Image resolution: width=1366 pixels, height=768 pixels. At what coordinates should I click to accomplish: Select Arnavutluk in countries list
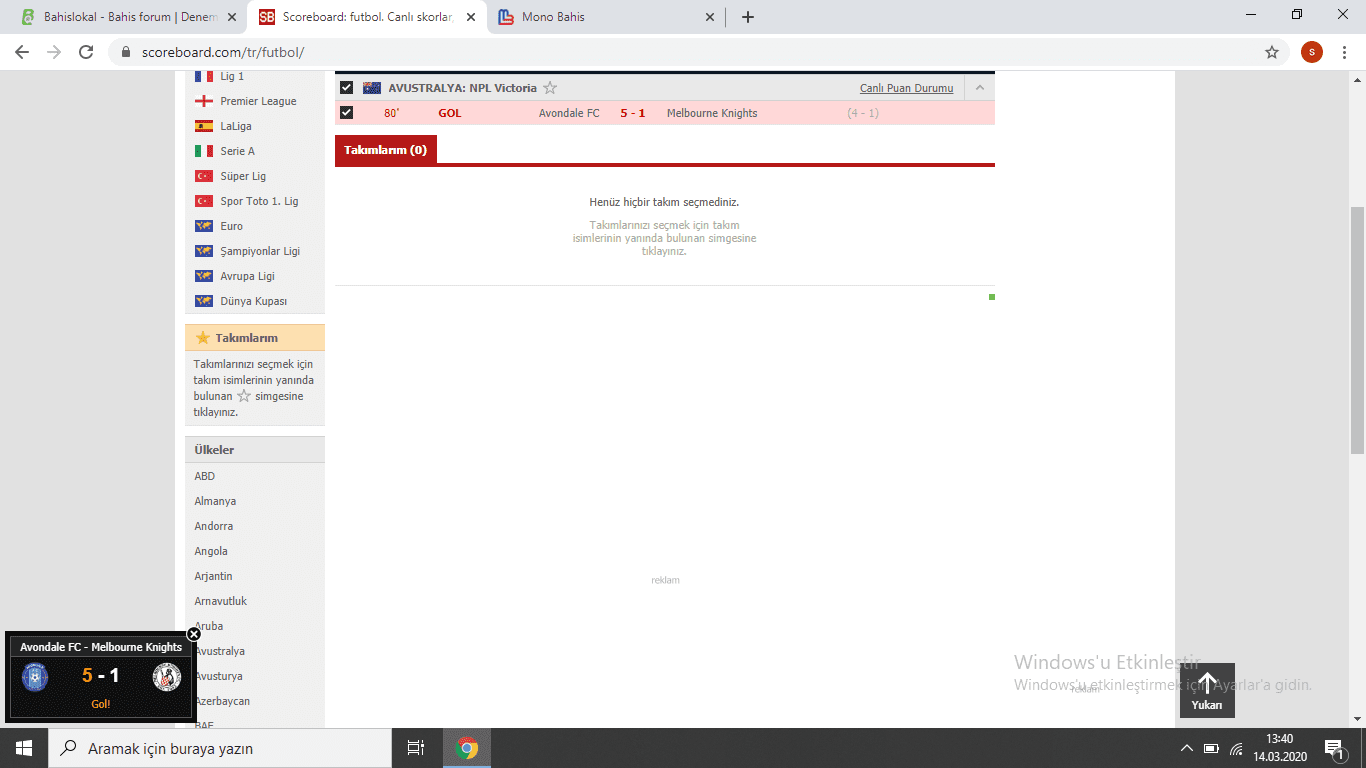[x=221, y=601]
